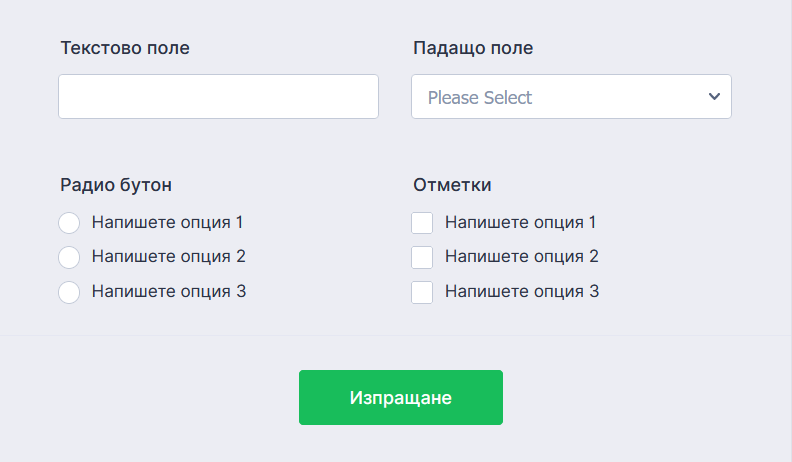Click radio label text Напишете опция 3

[168, 291]
